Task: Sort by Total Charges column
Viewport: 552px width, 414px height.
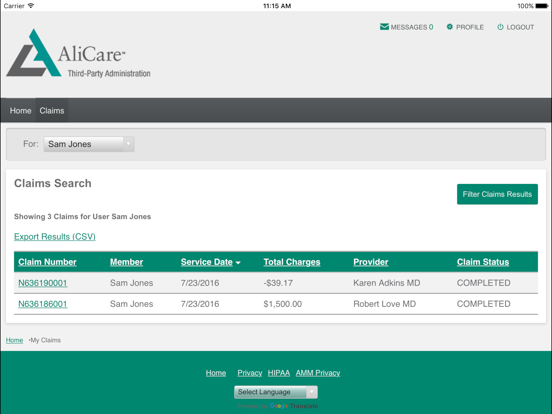Action: (x=292, y=262)
